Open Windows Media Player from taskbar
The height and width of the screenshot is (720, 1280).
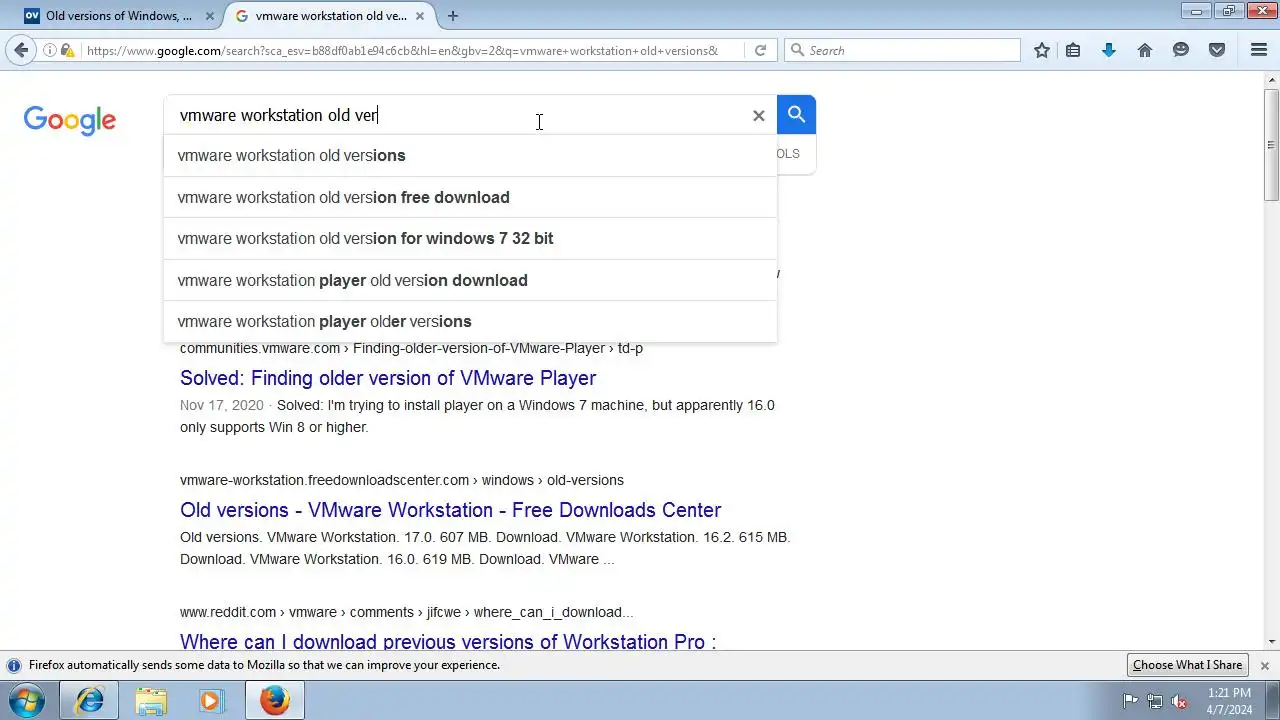(x=211, y=701)
